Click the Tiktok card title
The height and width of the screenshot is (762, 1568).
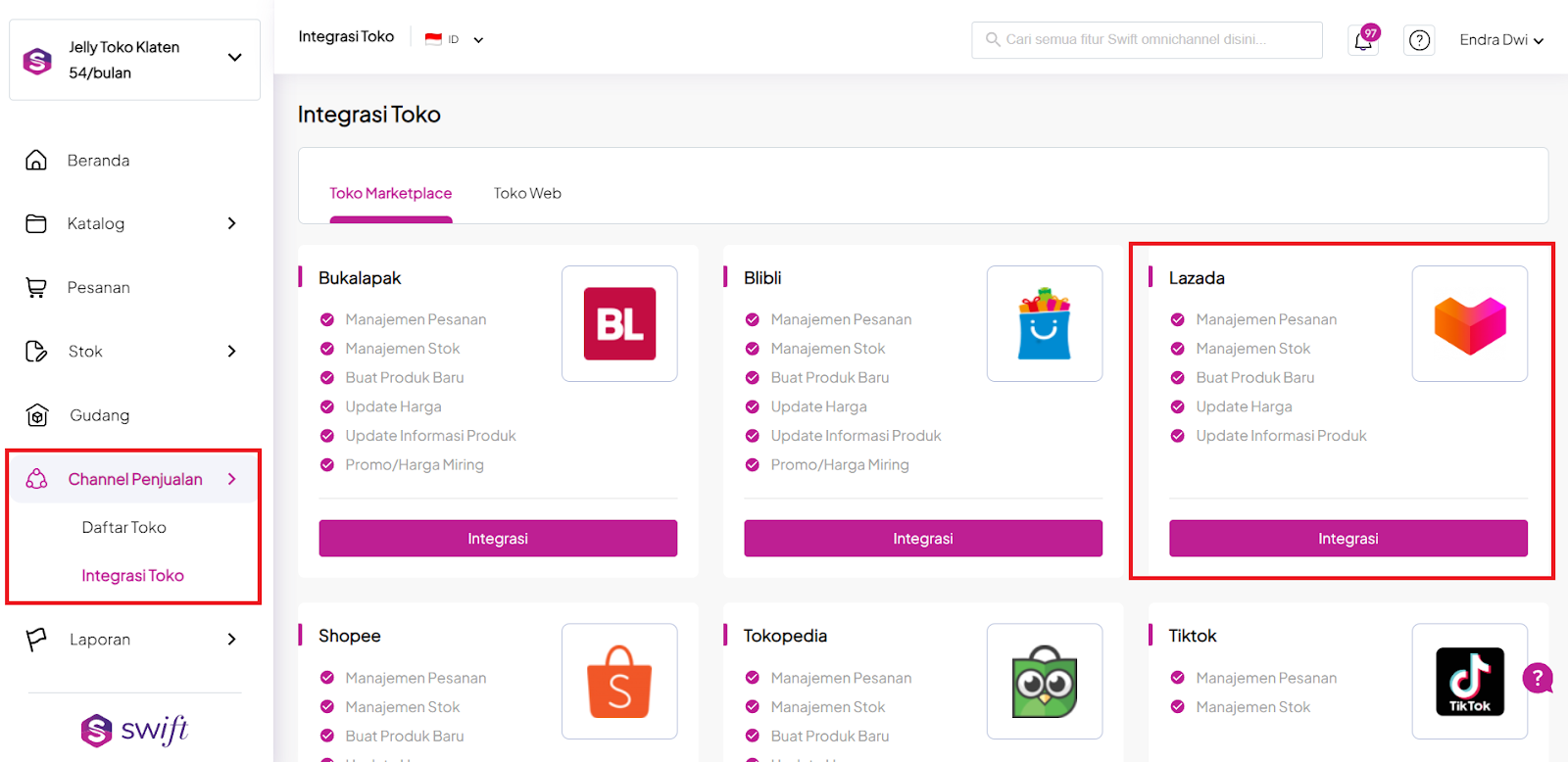click(1193, 636)
